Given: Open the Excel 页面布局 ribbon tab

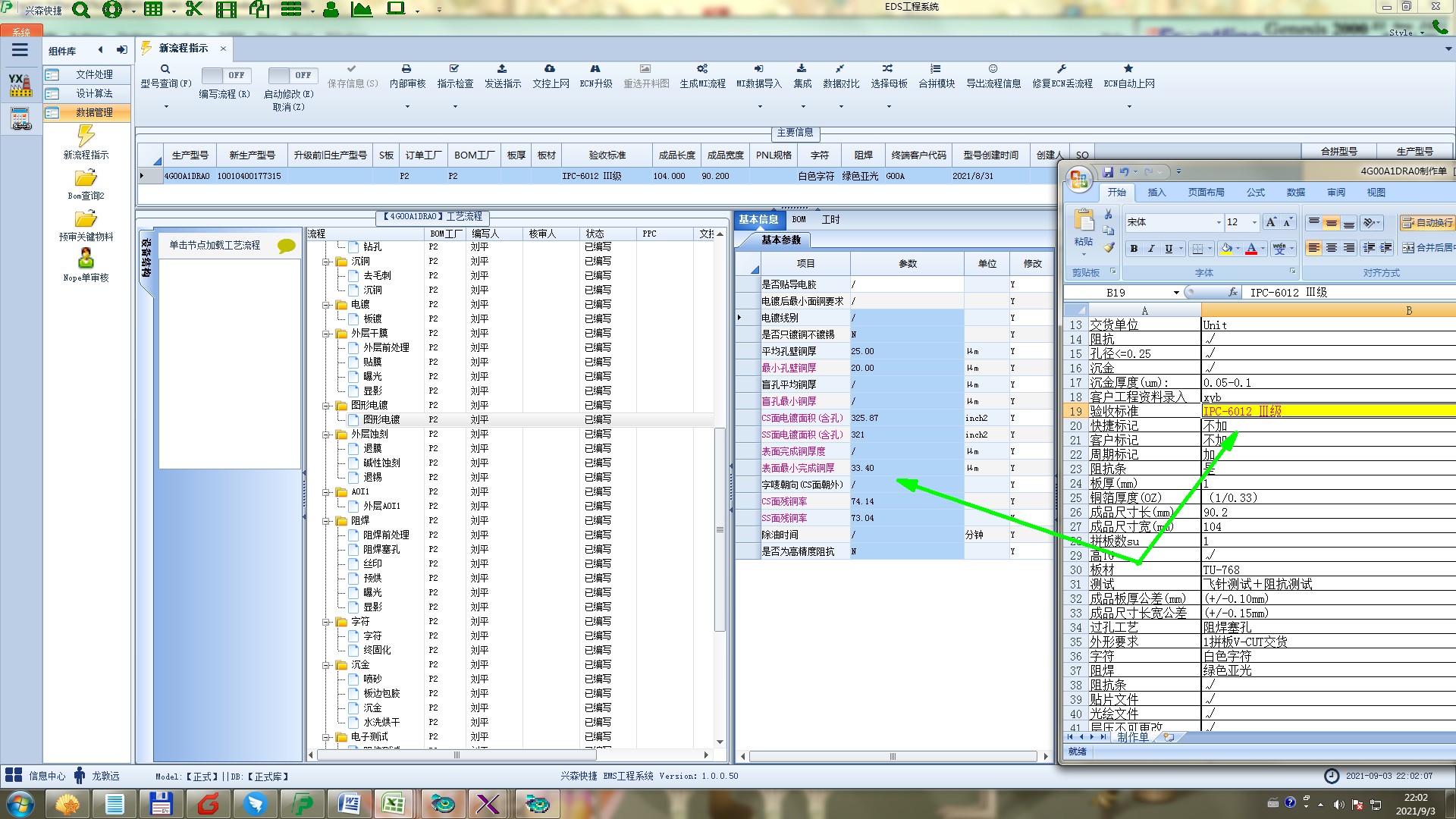Looking at the screenshot, I should click(x=1206, y=193).
